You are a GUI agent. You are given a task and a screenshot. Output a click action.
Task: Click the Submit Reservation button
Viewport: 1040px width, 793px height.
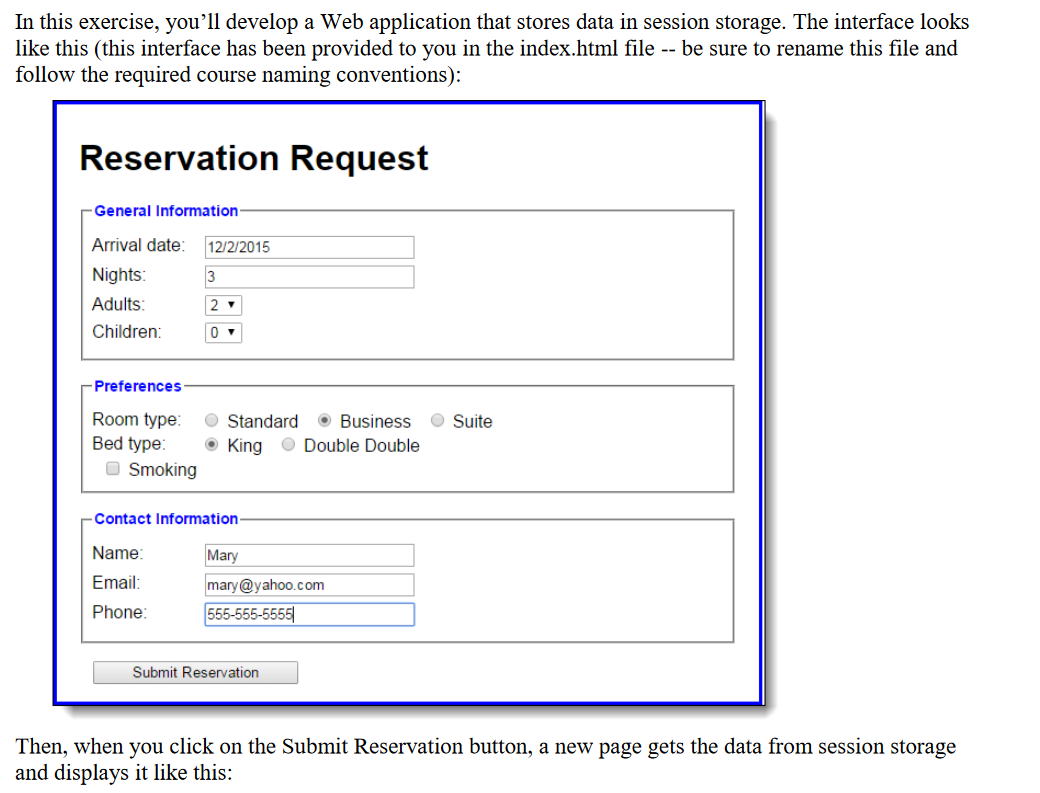(195, 672)
